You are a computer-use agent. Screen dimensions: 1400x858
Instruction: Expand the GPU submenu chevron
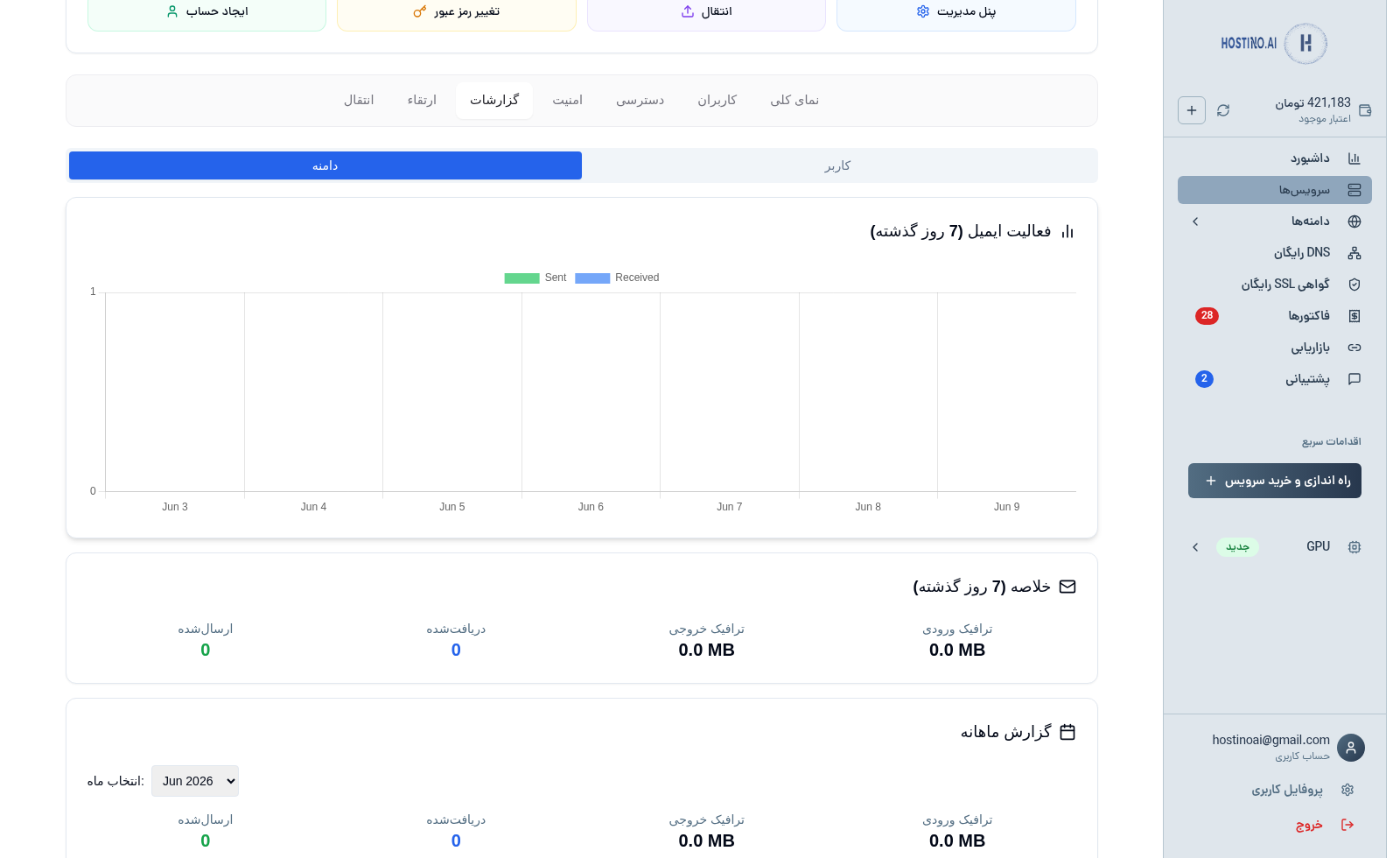[x=1195, y=547]
